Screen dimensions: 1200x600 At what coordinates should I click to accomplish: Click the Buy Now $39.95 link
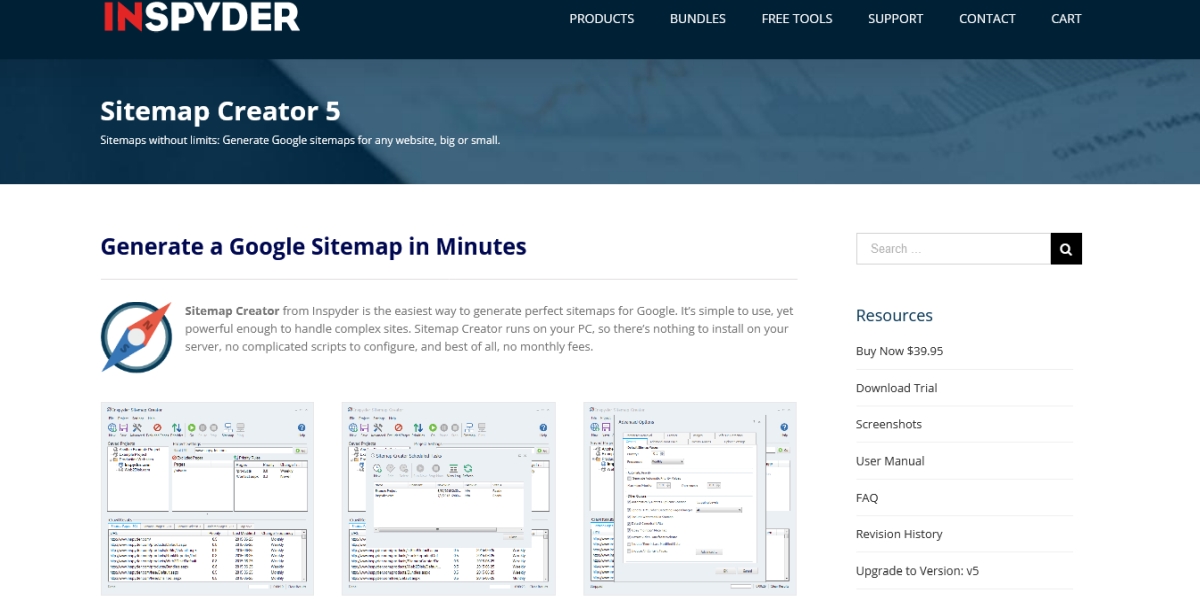[899, 351]
